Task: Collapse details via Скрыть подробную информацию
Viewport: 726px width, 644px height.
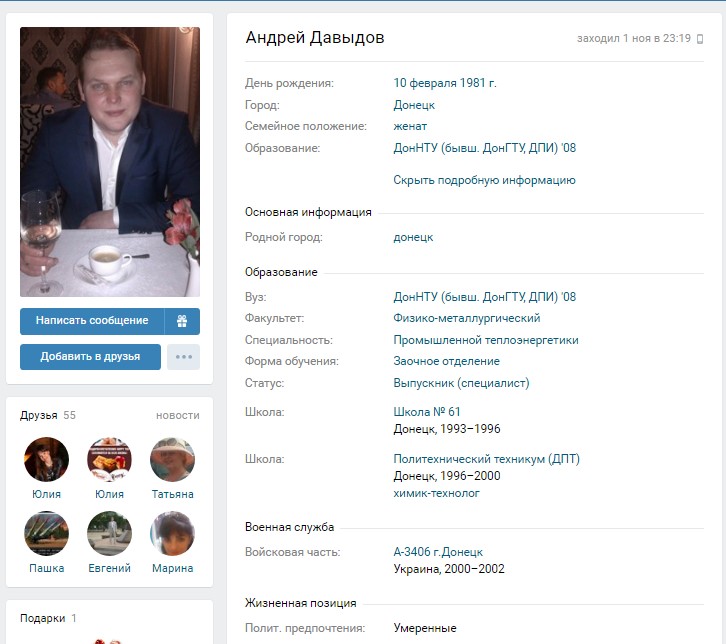Action: pos(484,180)
